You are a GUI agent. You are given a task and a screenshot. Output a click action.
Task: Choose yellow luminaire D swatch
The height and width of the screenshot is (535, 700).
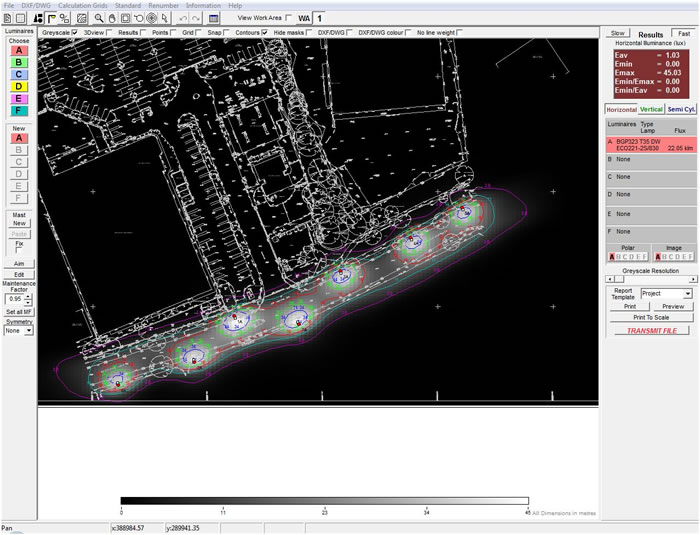(19, 87)
